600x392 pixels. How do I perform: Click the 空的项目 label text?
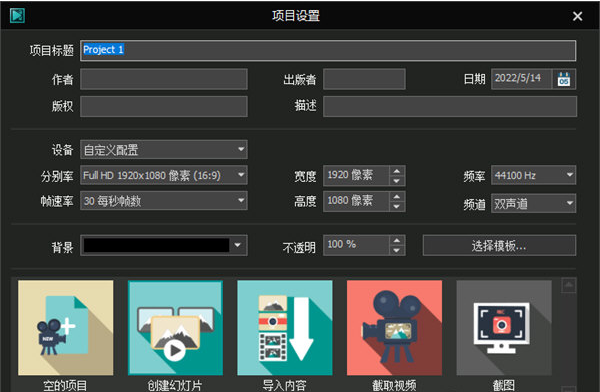[65, 385]
